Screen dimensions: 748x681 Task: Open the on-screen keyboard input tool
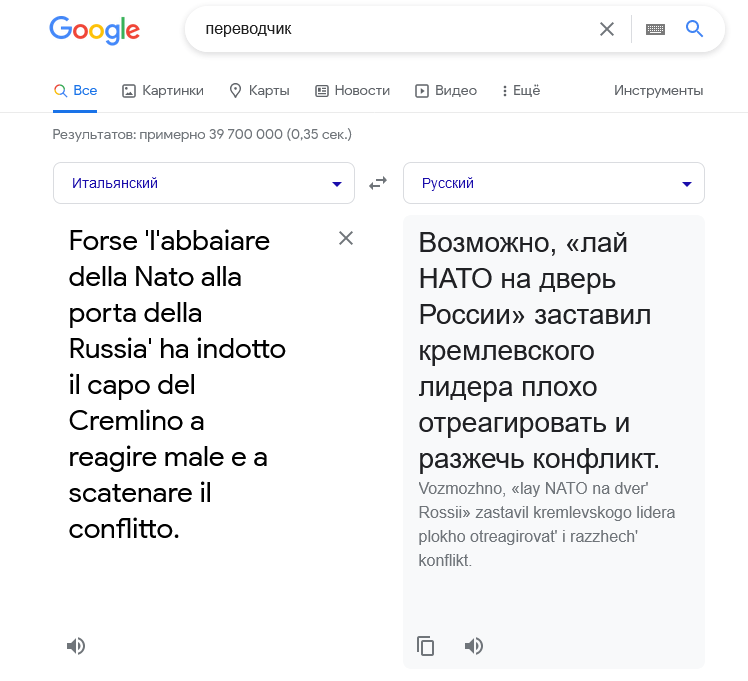tap(655, 29)
